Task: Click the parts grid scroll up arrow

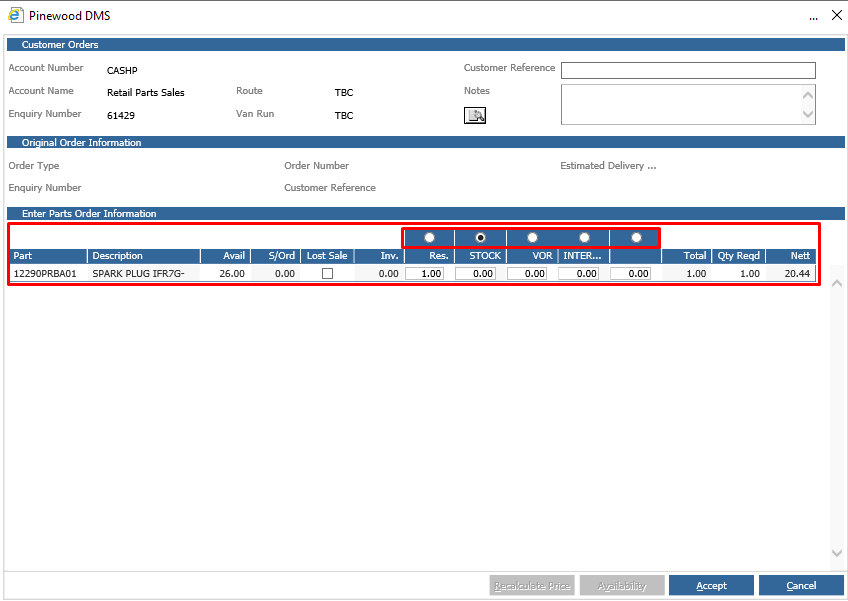Action: 837,283
